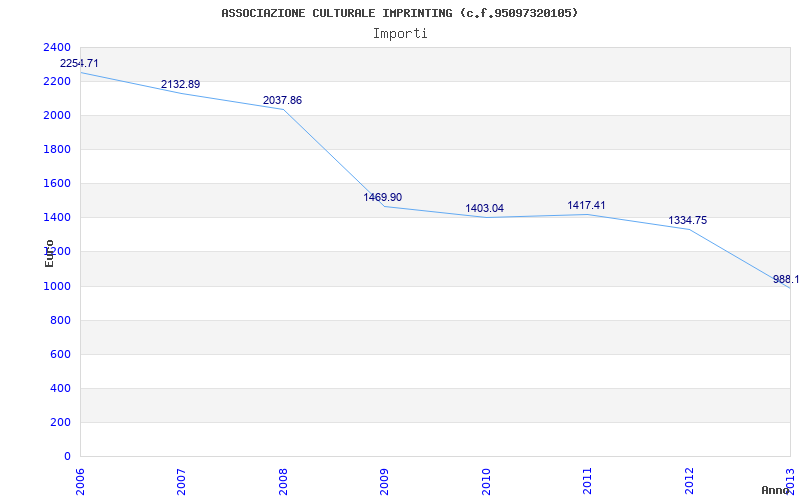Click x-axis year label 2008

click(283, 482)
